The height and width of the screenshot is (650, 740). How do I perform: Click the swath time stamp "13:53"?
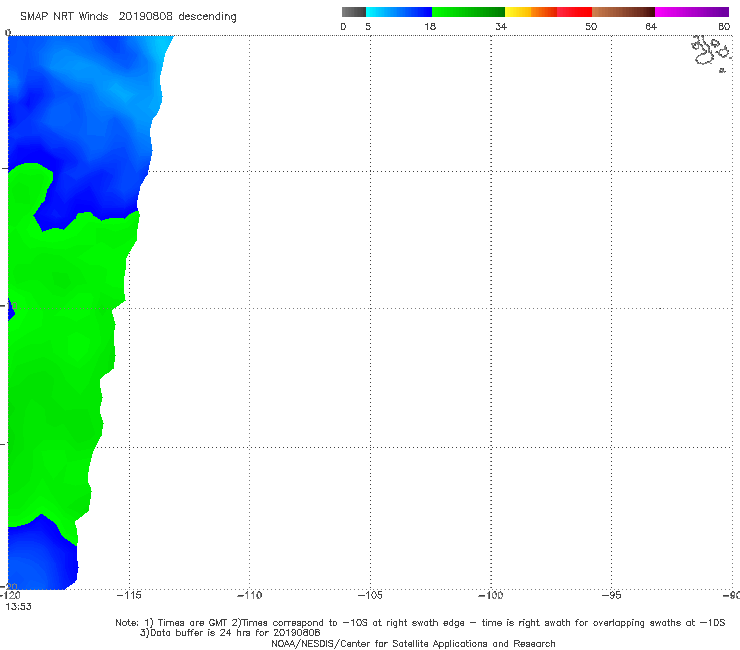click(x=18, y=607)
